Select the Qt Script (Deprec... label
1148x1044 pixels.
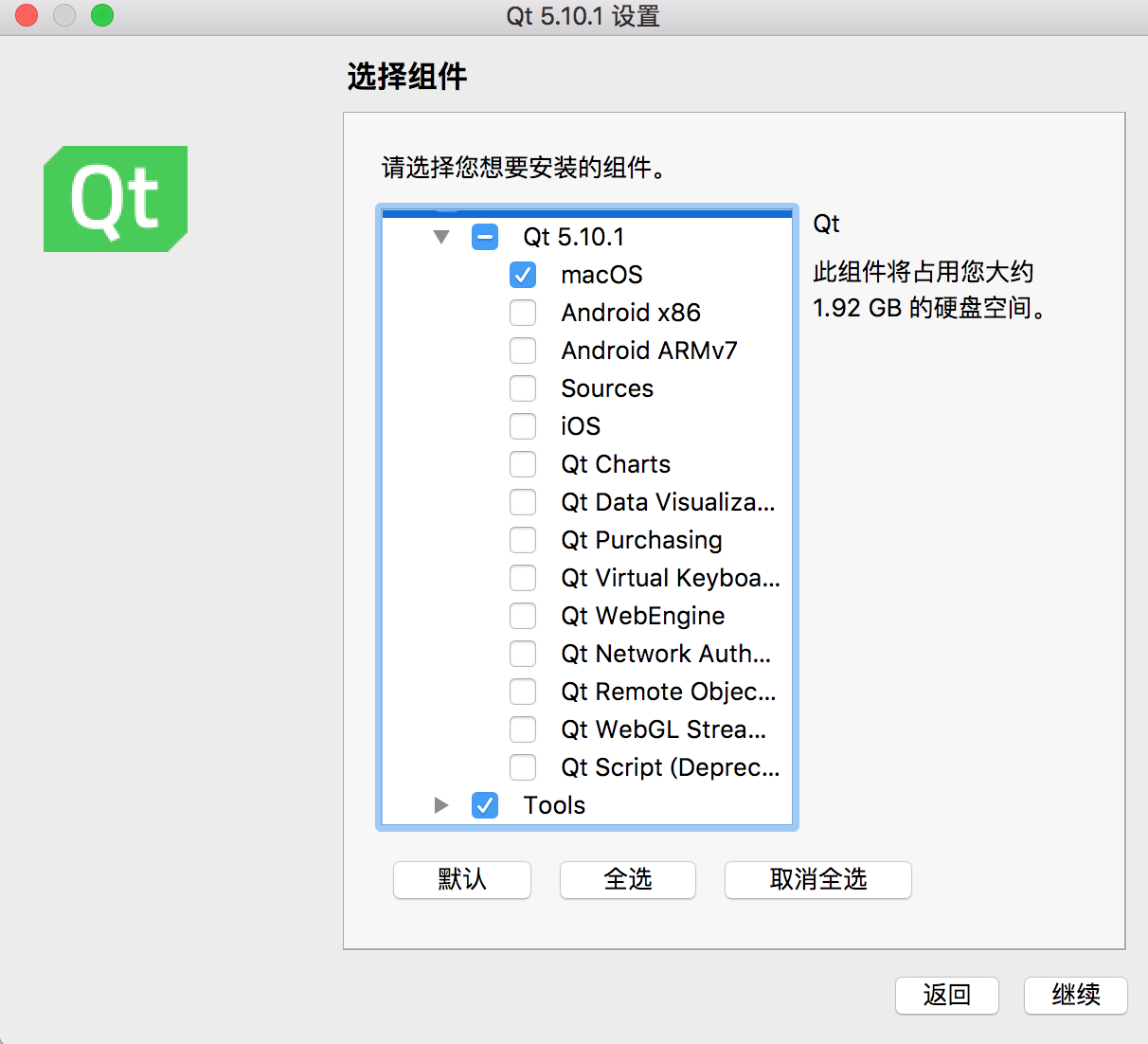(671, 767)
